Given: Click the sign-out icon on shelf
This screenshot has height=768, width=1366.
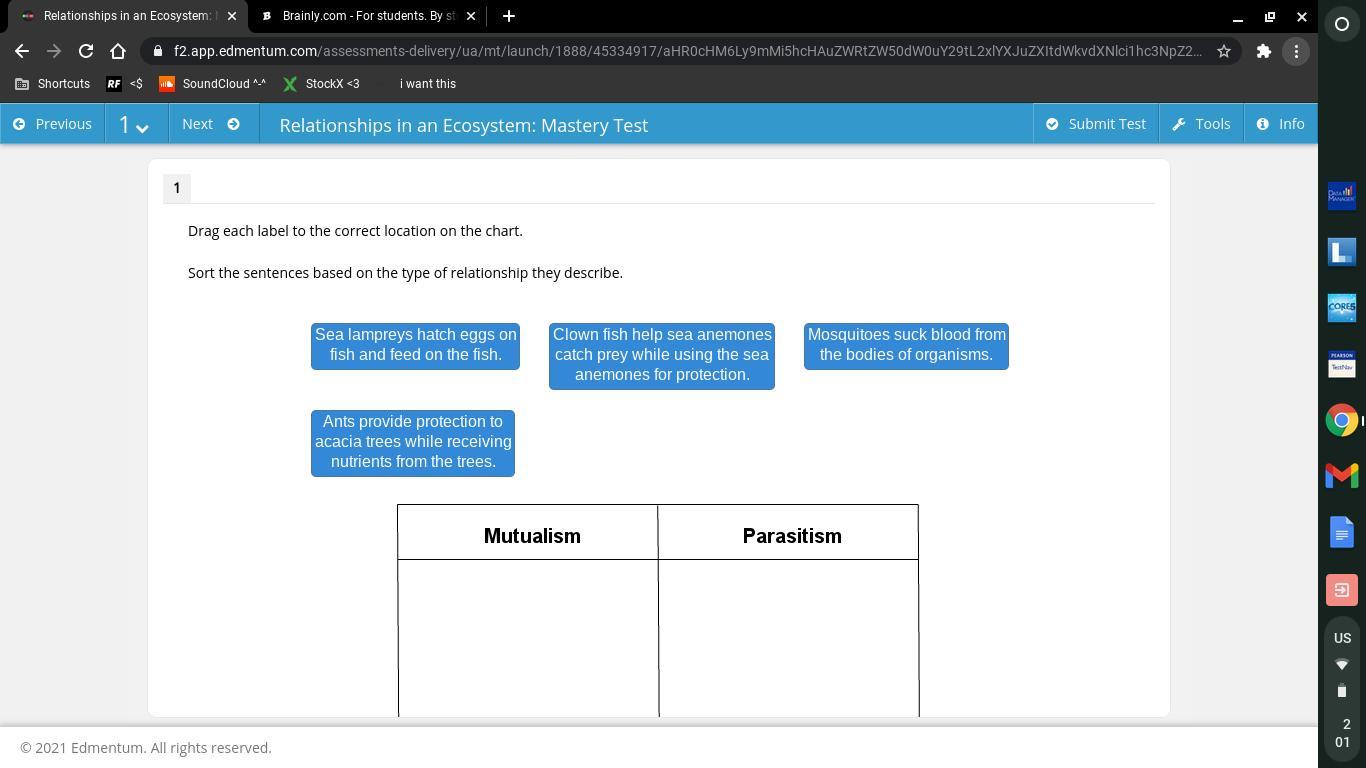Looking at the screenshot, I should (1342, 589).
